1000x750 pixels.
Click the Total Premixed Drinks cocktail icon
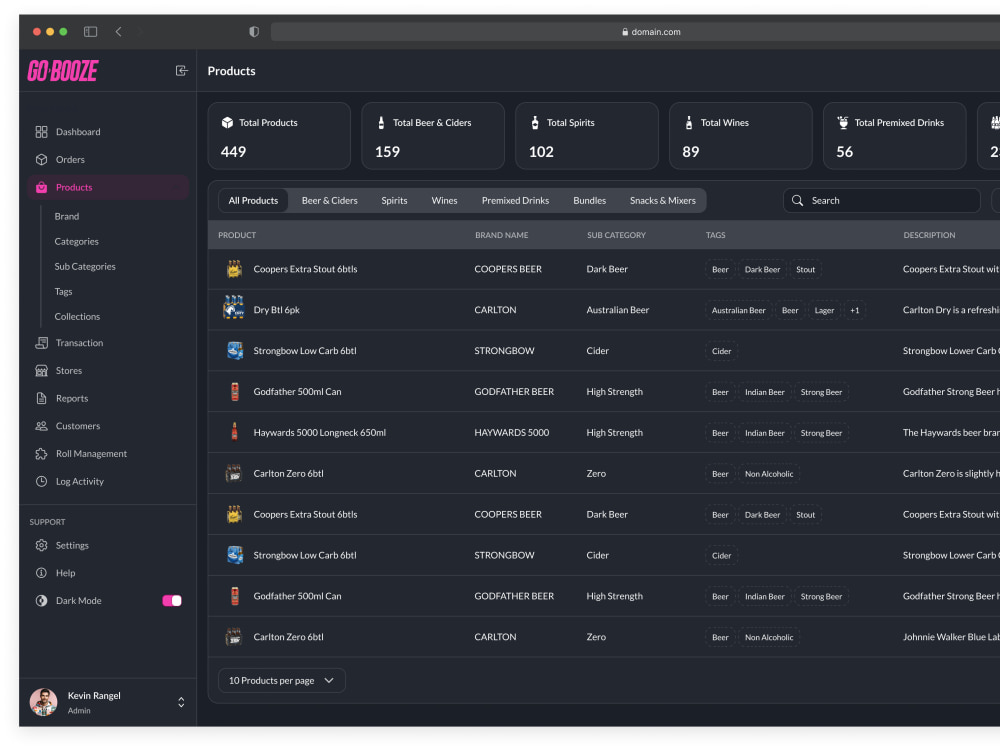842,122
